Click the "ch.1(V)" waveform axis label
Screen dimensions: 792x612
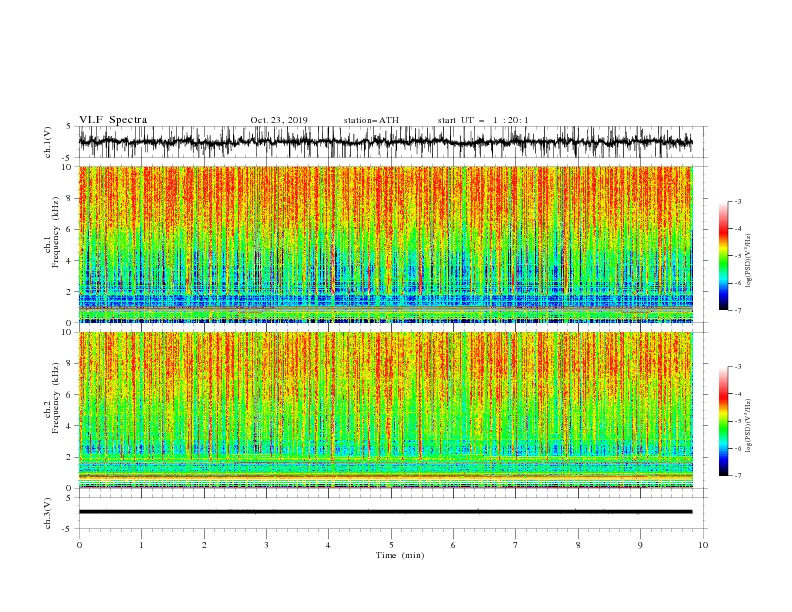tap(48, 142)
